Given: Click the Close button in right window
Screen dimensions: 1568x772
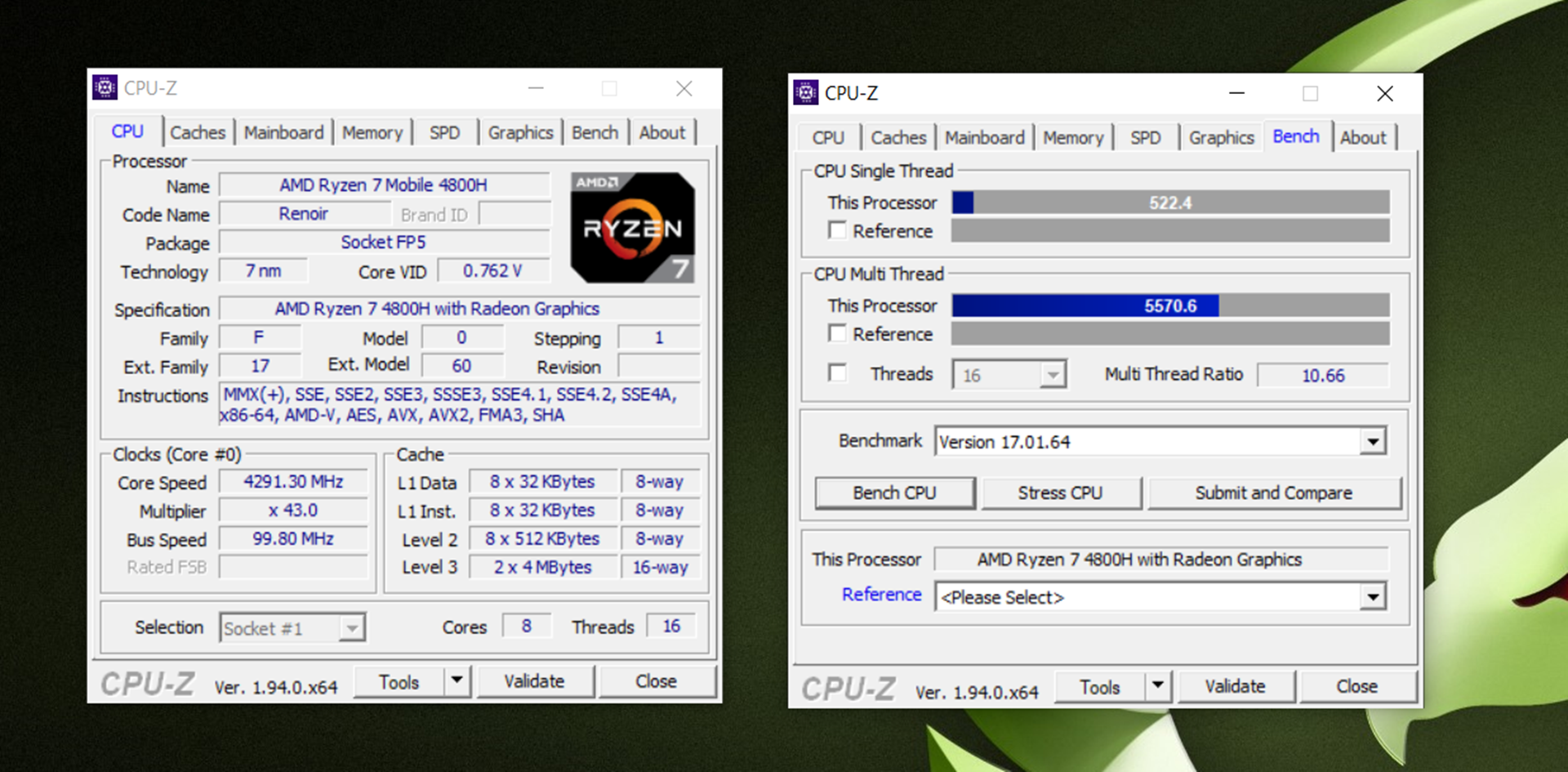Looking at the screenshot, I should point(1357,686).
